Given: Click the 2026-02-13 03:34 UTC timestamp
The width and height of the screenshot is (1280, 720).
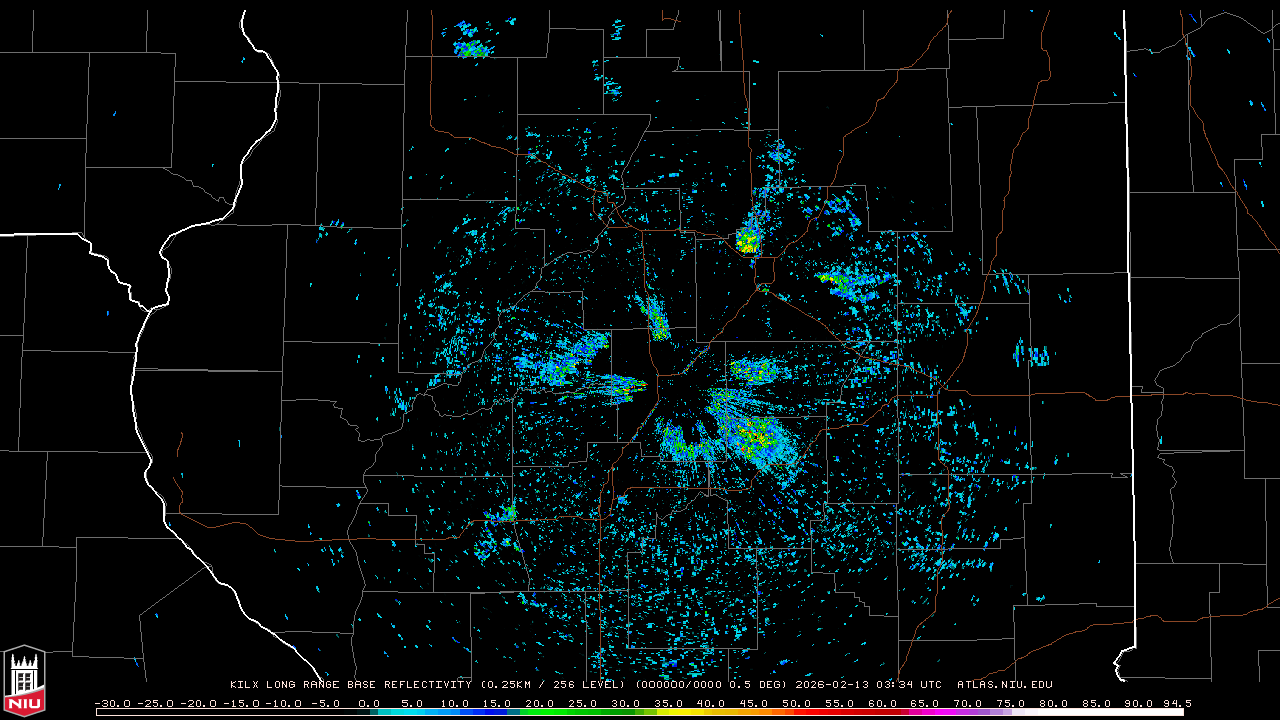Looking at the screenshot, I should tap(868, 685).
